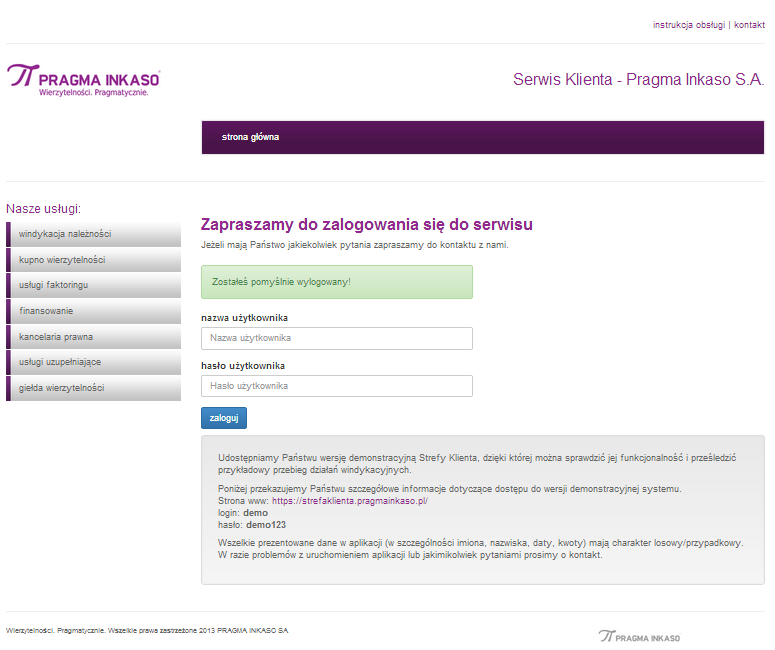The height and width of the screenshot is (650, 775).
Task: Follow the strefaklienta.pragmainkaso.pl link
Action: (x=350, y=501)
